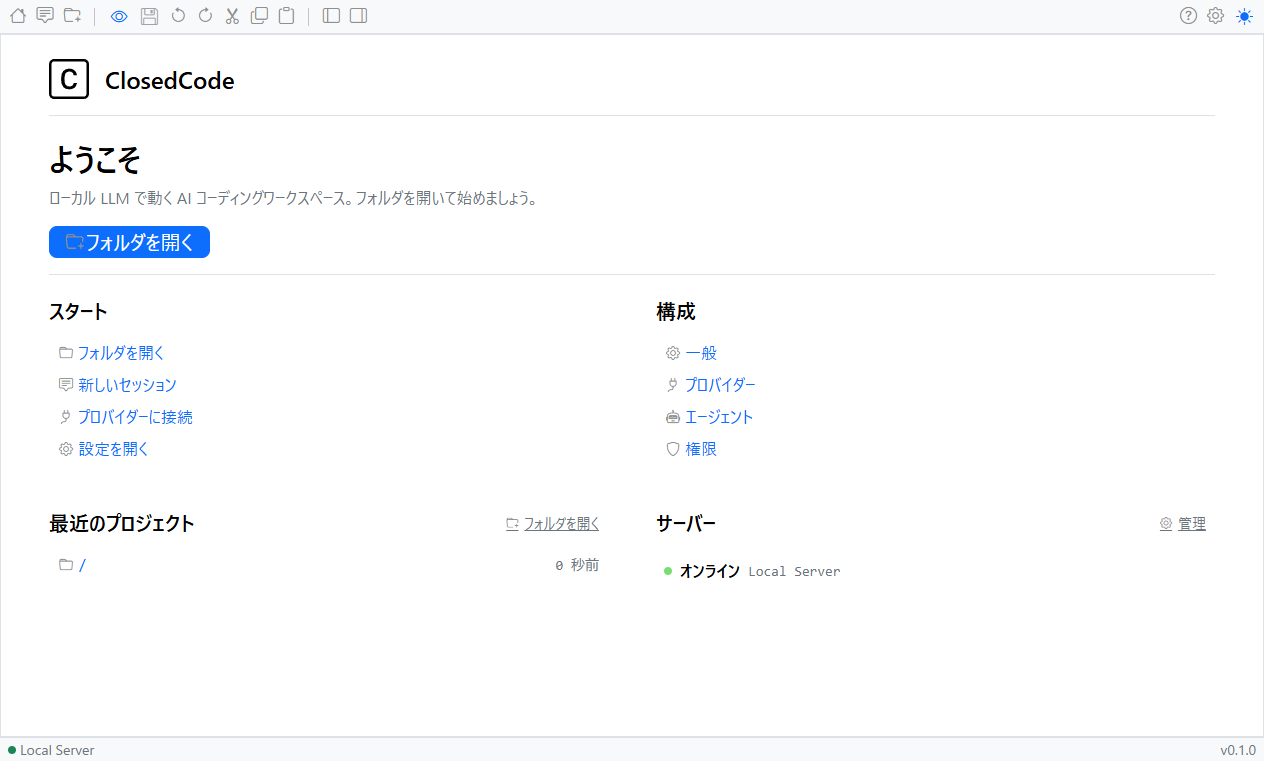Image resolution: width=1264 pixels, height=761 pixels.
Task: Open a folder using the toolbar folder-plus icon
Action: pos(72,15)
